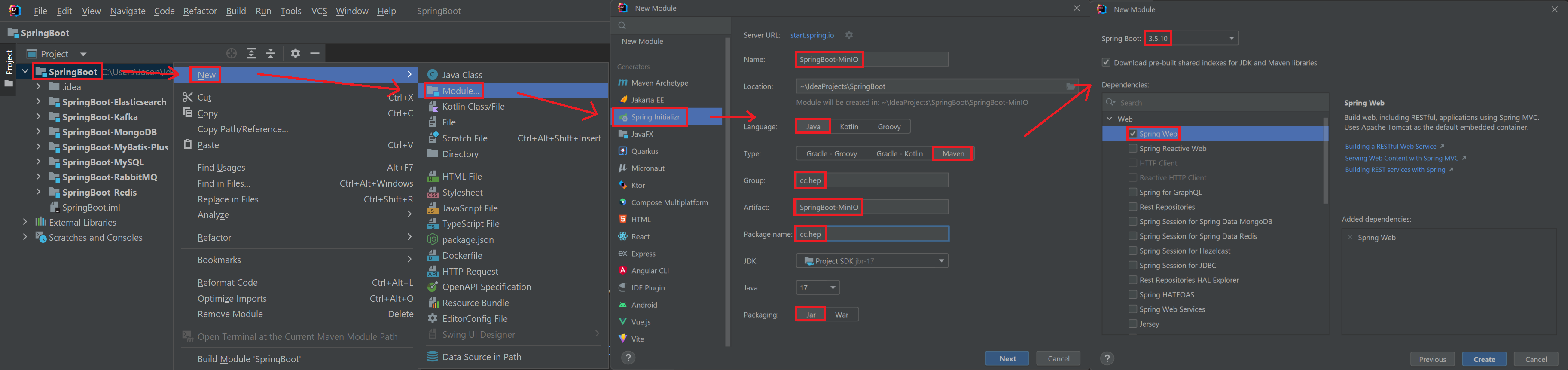
Task: Click the dependencies list vertical scrollbar
Action: pyautogui.click(x=1326, y=161)
